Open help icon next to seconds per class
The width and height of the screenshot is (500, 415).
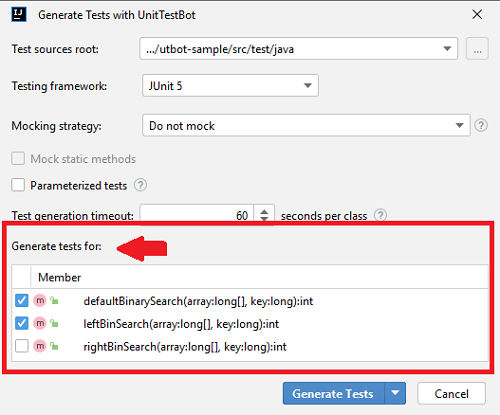(380, 215)
